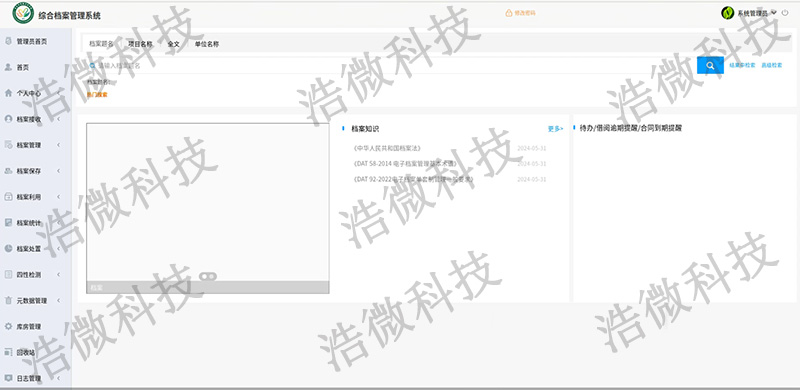
Task: Click the 修改密码 link
Action: coord(525,13)
